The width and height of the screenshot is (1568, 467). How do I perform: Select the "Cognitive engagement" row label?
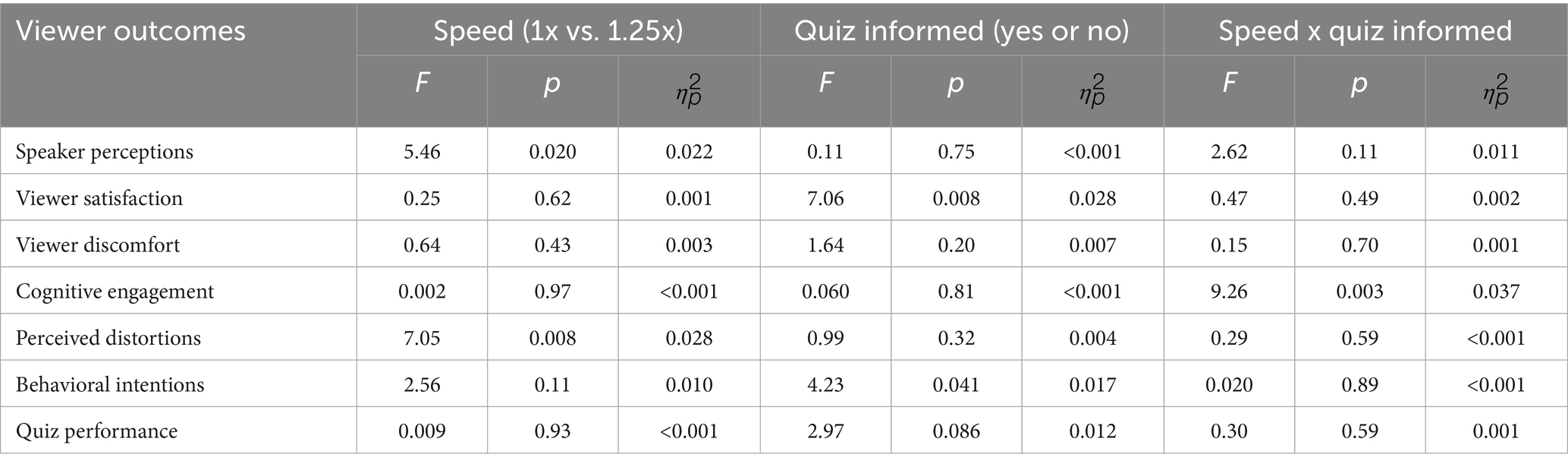[x=115, y=292]
